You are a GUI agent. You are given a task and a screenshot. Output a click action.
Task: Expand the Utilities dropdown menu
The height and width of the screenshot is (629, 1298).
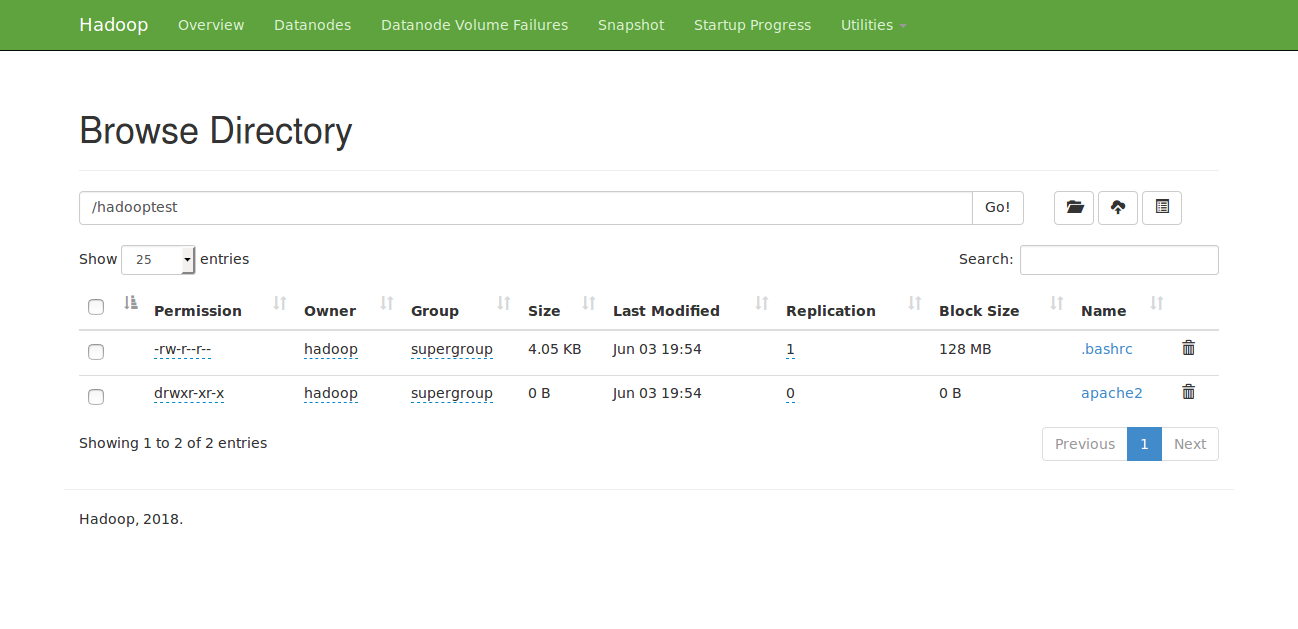[874, 25]
